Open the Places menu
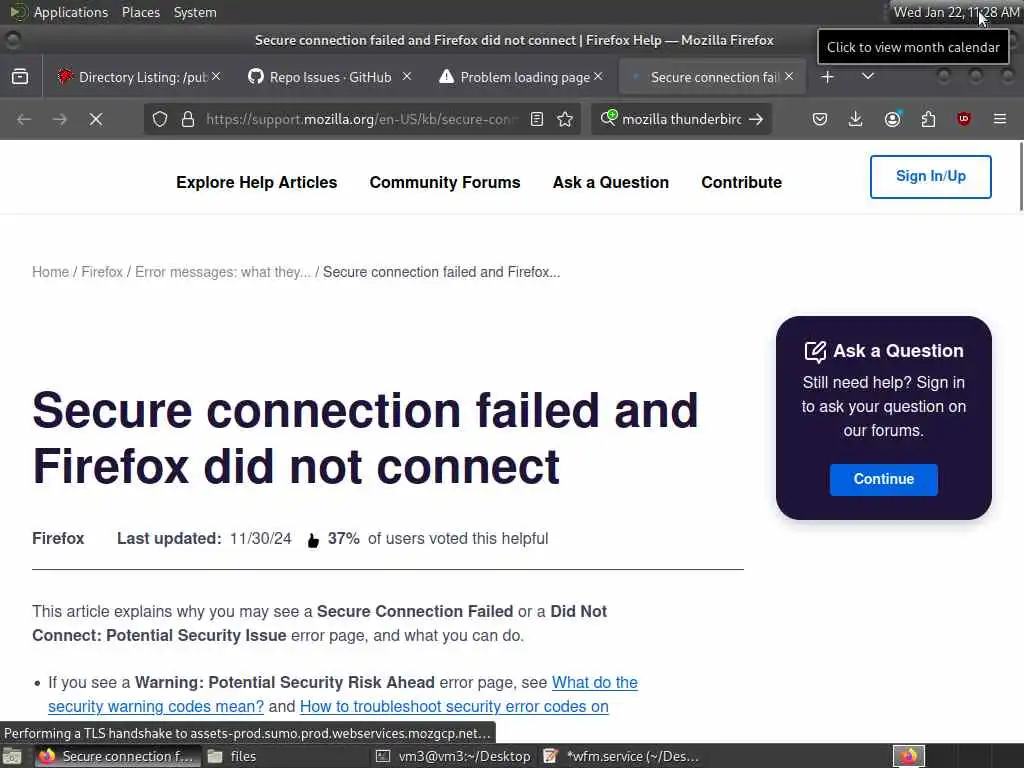The width and height of the screenshot is (1024, 768). coord(140,12)
